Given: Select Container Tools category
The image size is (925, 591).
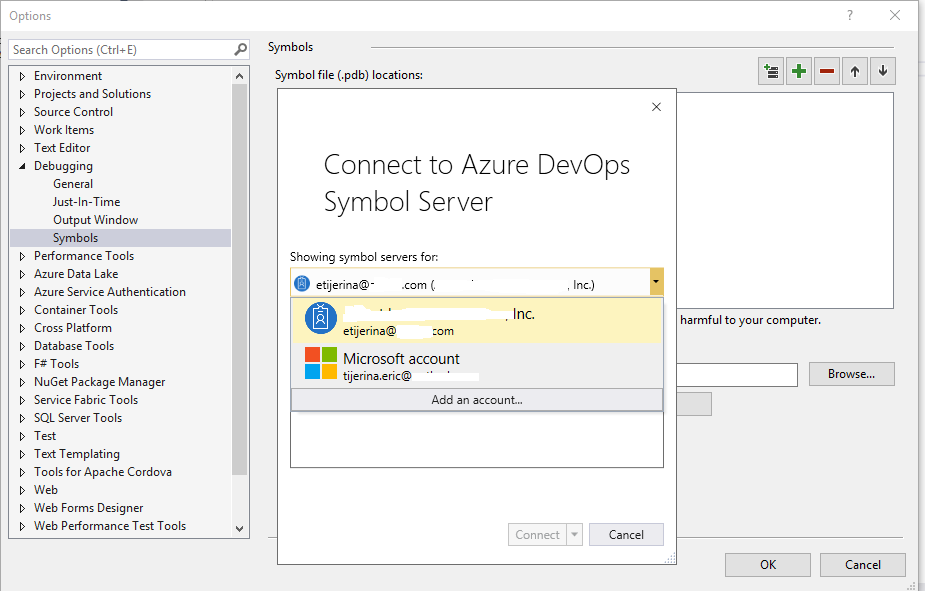Looking at the screenshot, I should pyautogui.click(x=76, y=310).
